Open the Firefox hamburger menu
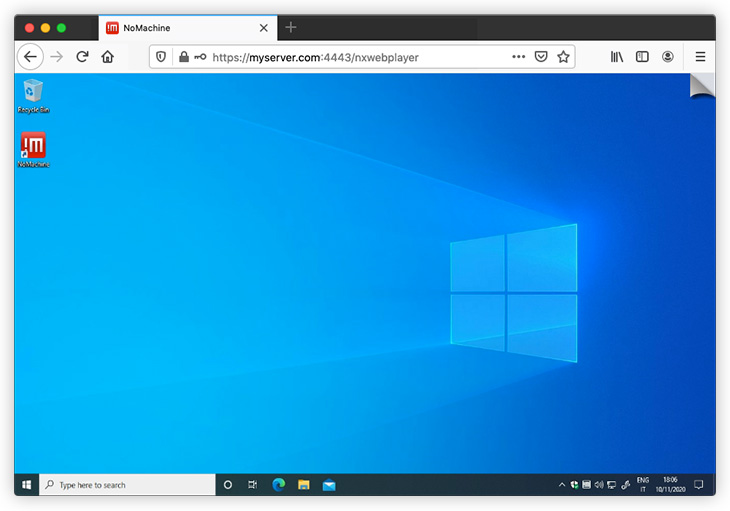 pos(700,57)
